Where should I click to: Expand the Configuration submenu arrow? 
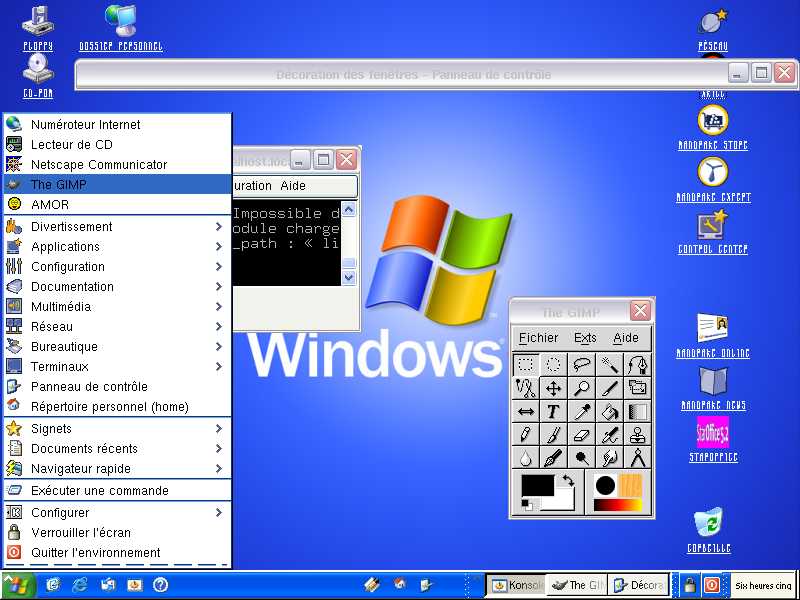[219, 266]
